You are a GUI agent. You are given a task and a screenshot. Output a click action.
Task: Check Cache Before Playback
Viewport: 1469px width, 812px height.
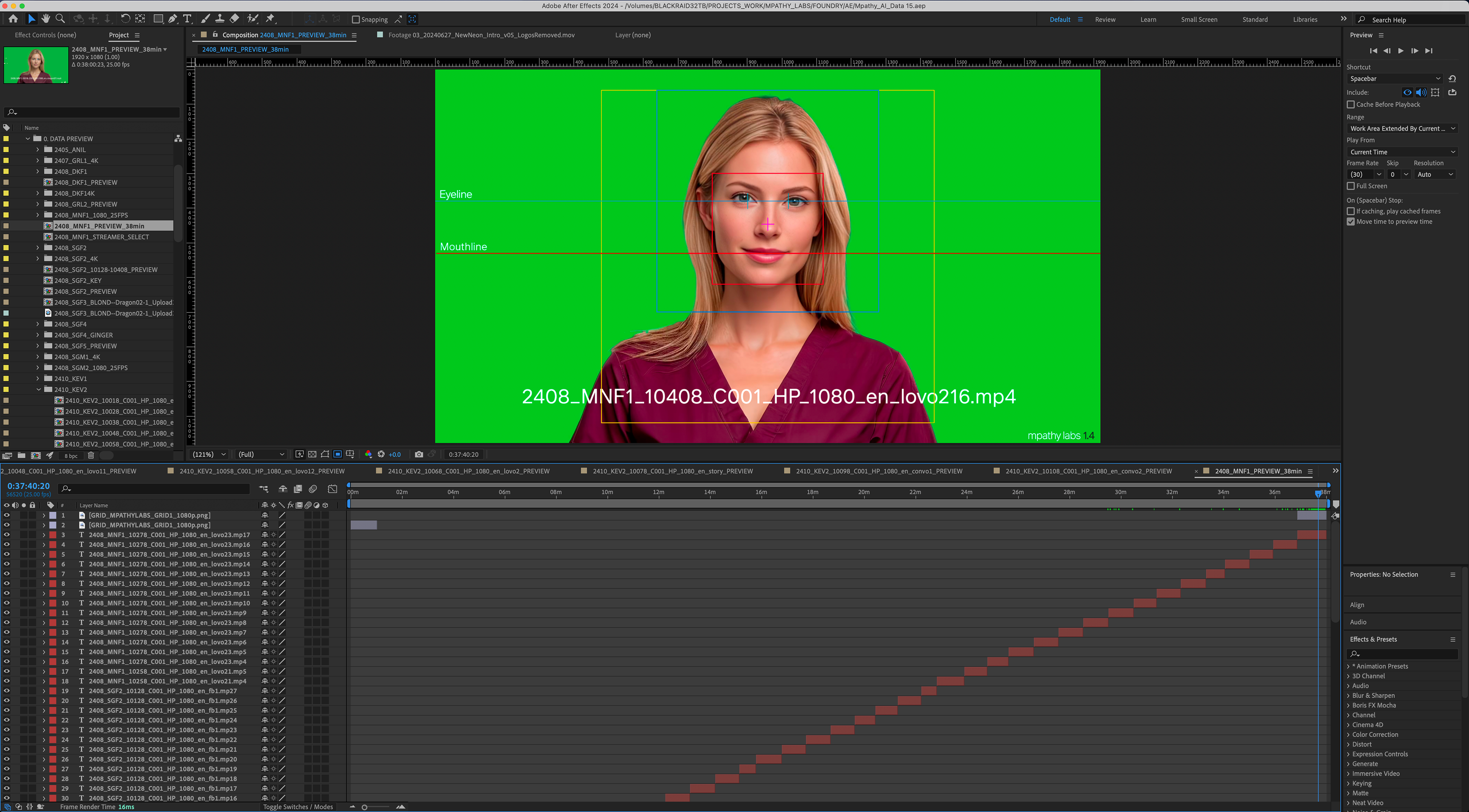[x=1350, y=104]
